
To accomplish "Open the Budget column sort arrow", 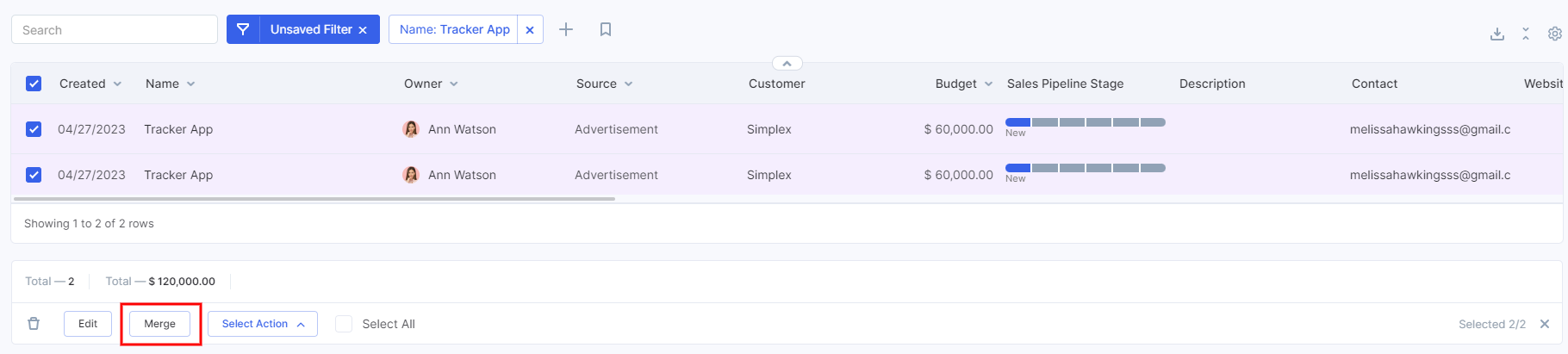I will point(989,84).
